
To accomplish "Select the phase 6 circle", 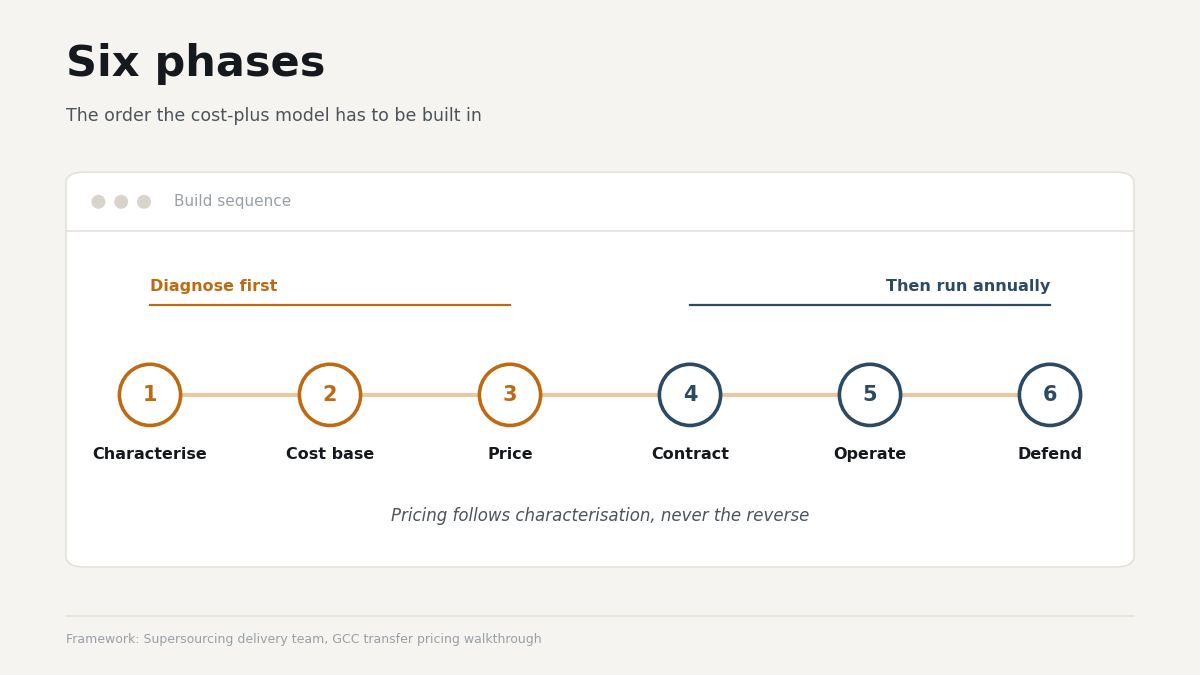I will (x=1050, y=395).
